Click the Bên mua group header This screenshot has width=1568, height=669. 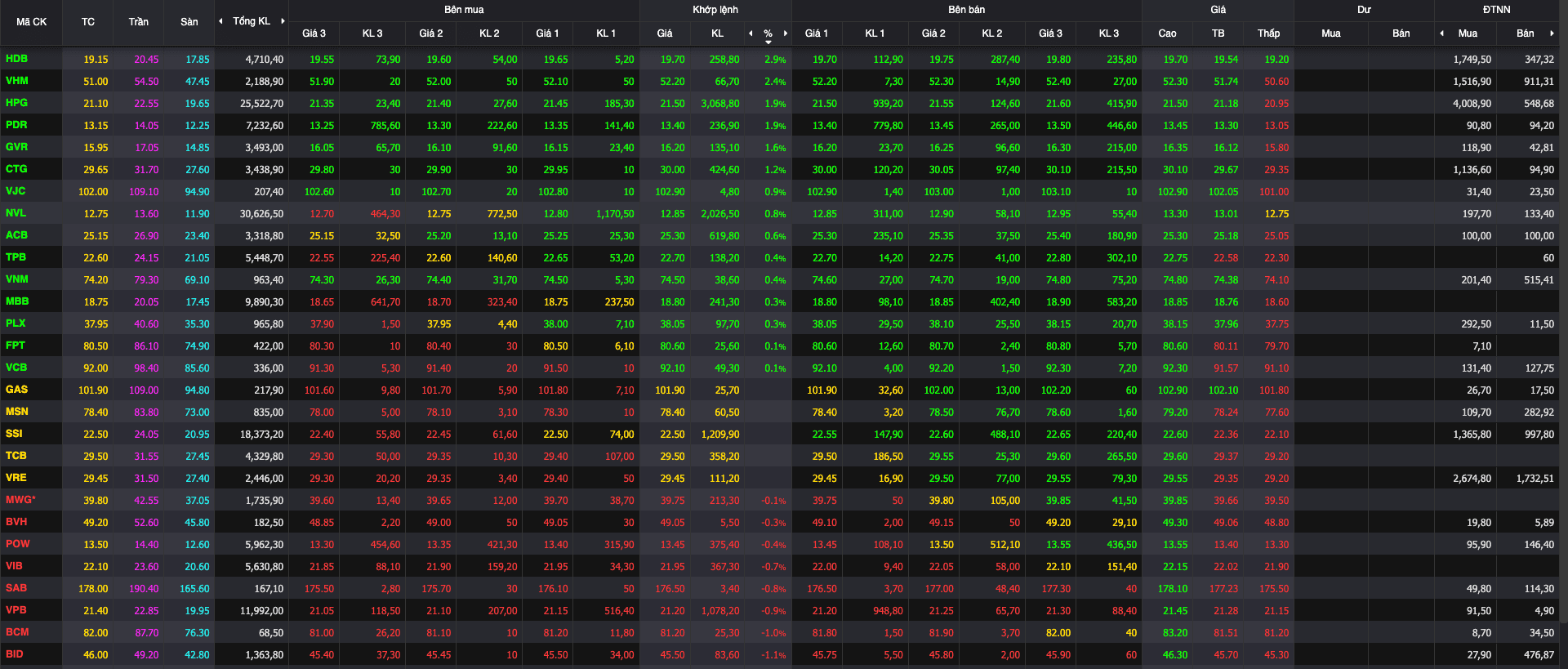[464, 10]
